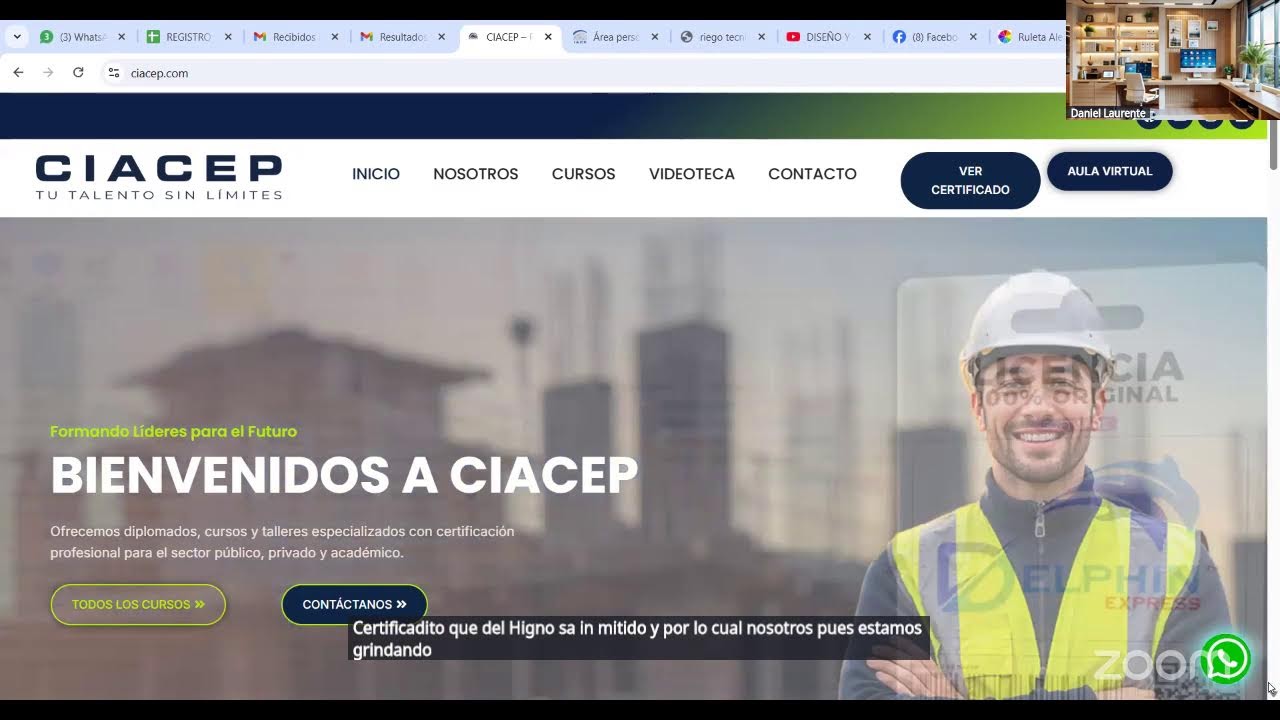Switch to the riego tecnificado tab

(712, 37)
